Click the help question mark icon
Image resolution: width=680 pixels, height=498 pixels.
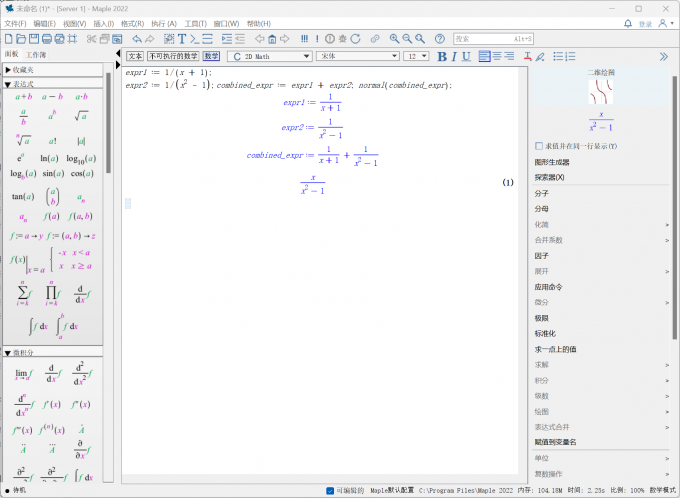pos(439,39)
